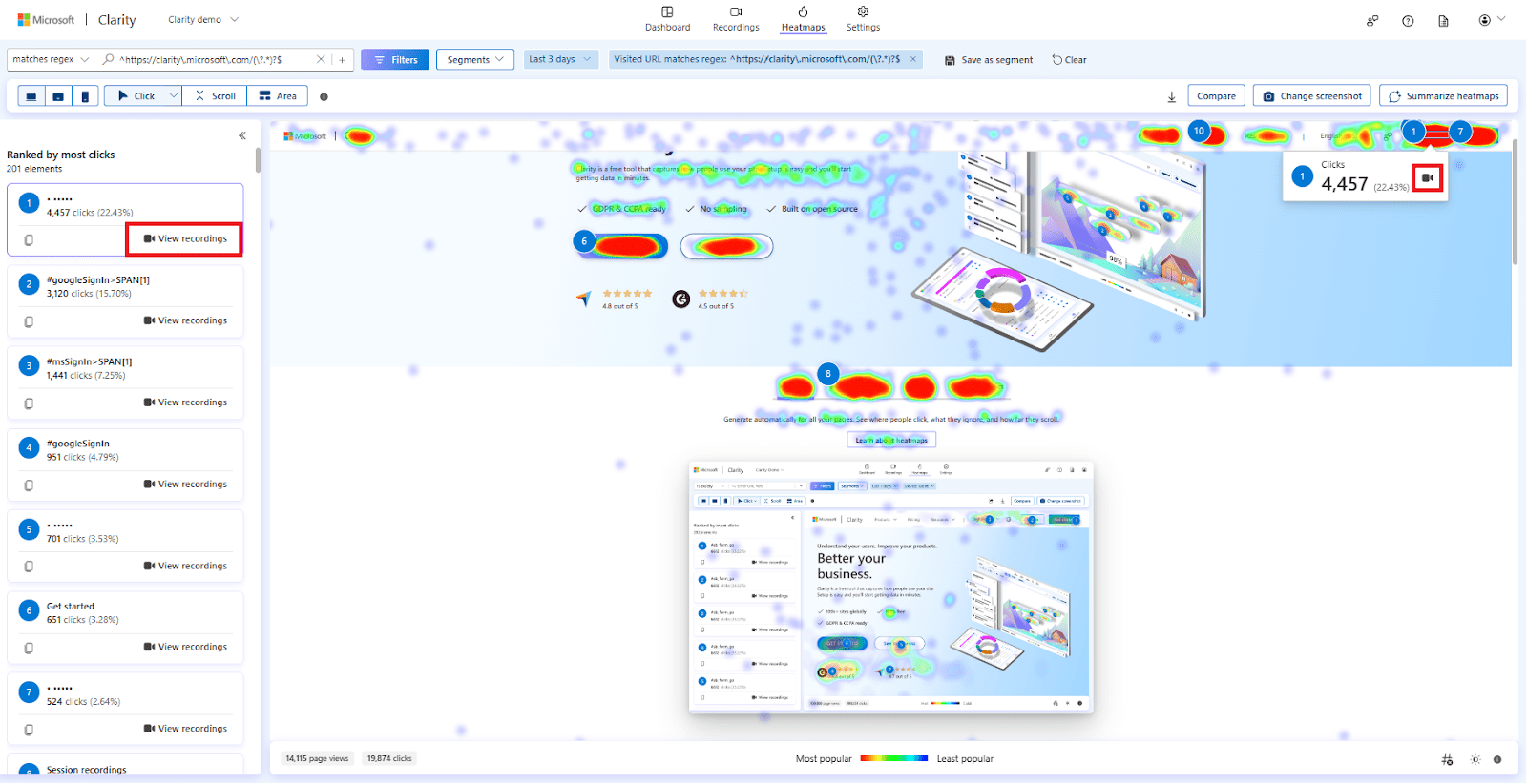View recordings for #googleSignIn>SPAN[1]
Viewport: 1527px width, 784px height.
(x=185, y=320)
